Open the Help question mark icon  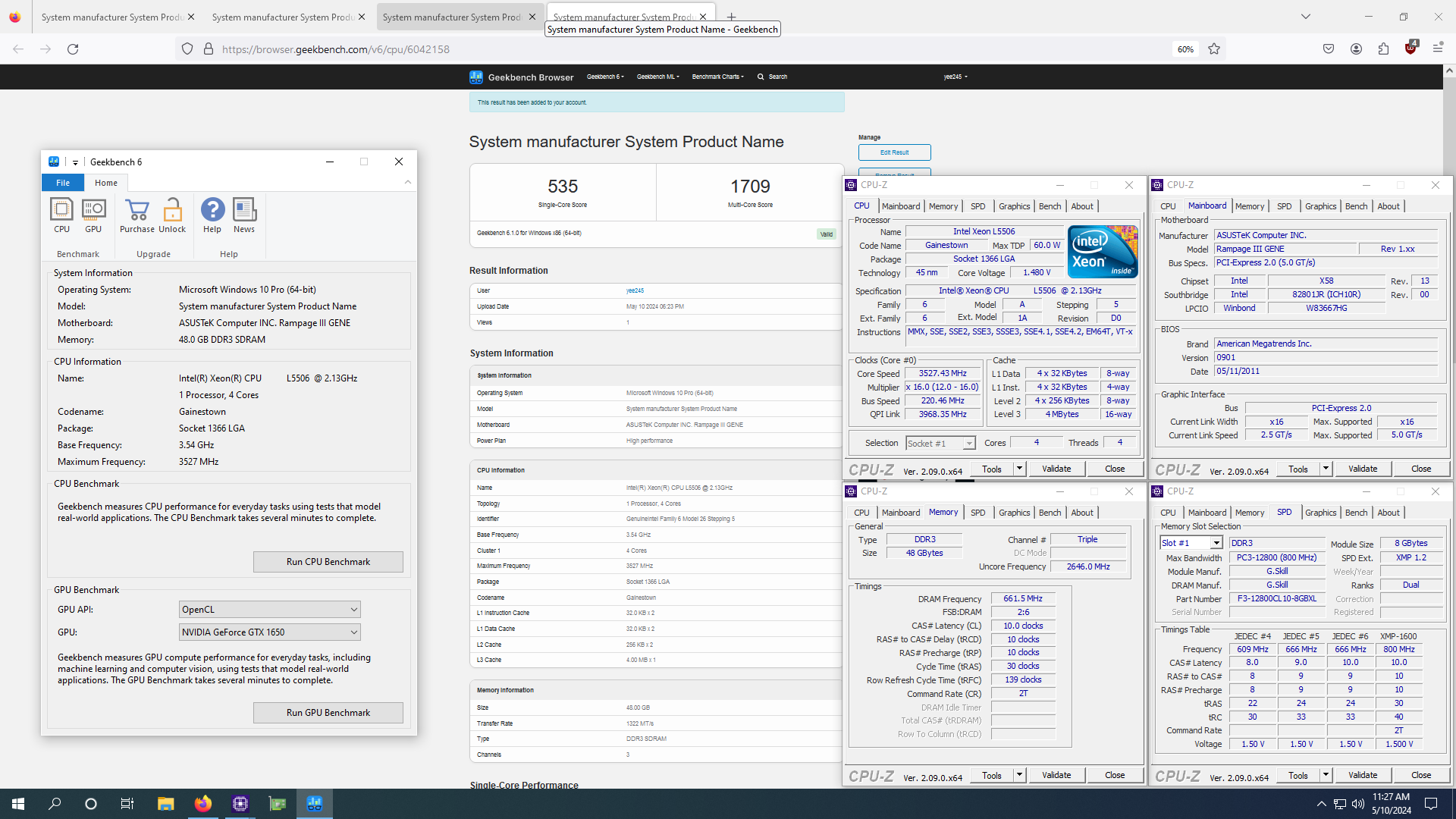(212, 215)
